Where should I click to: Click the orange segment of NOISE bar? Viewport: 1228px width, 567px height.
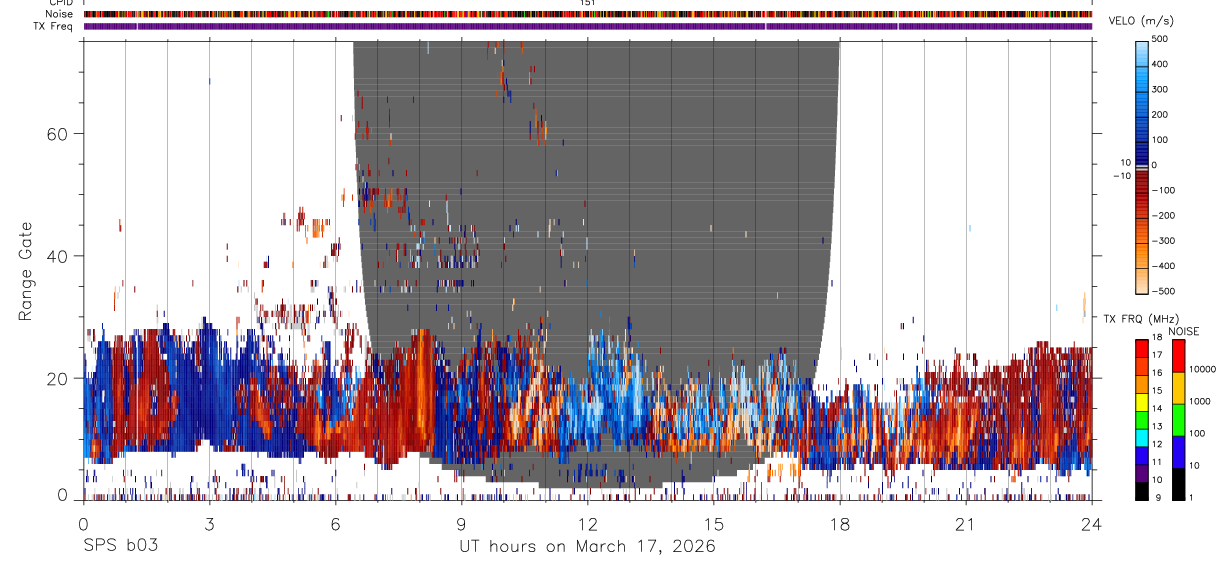click(1178, 387)
